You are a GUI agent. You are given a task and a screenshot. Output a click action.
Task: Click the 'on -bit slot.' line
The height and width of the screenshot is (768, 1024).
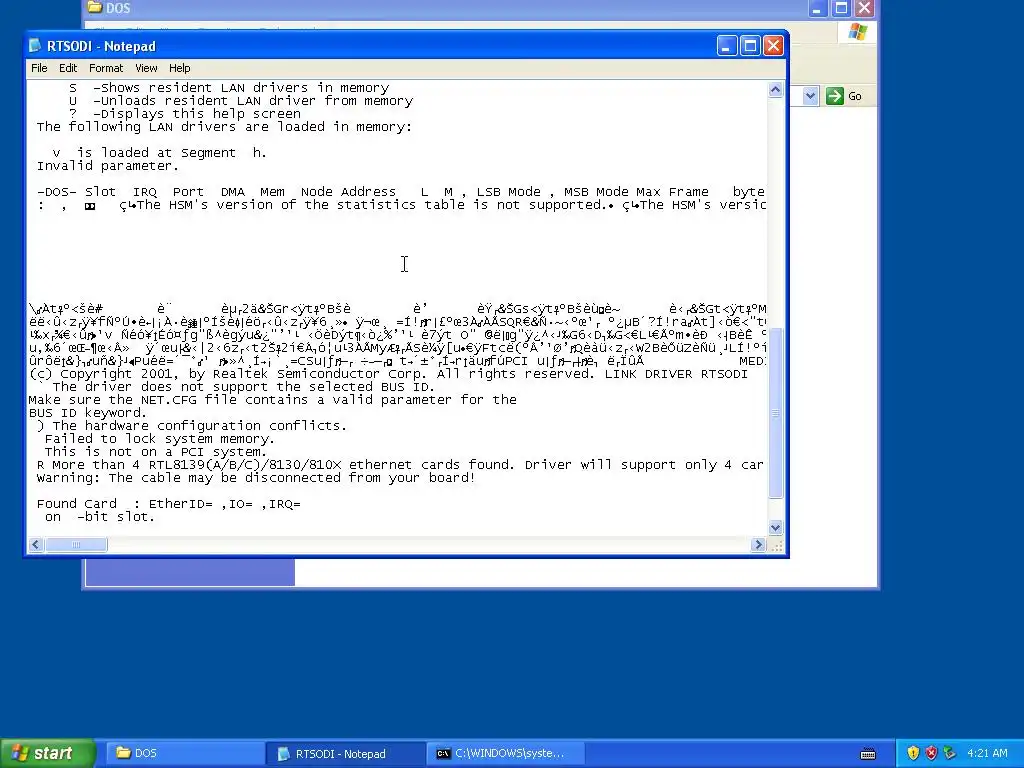[100, 517]
